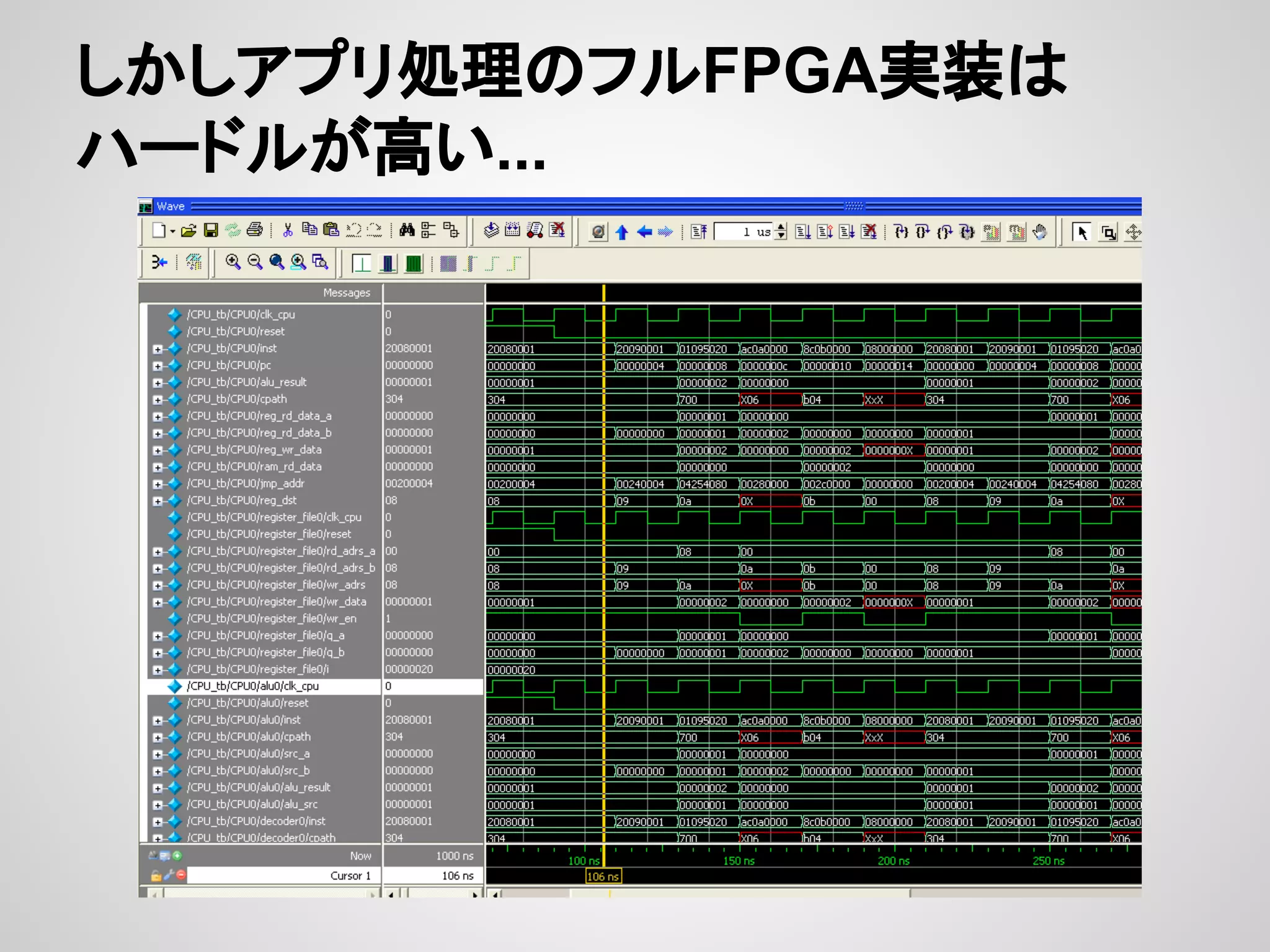
Task: Click the left scroll arrow under signal names
Action: [154, 893]
